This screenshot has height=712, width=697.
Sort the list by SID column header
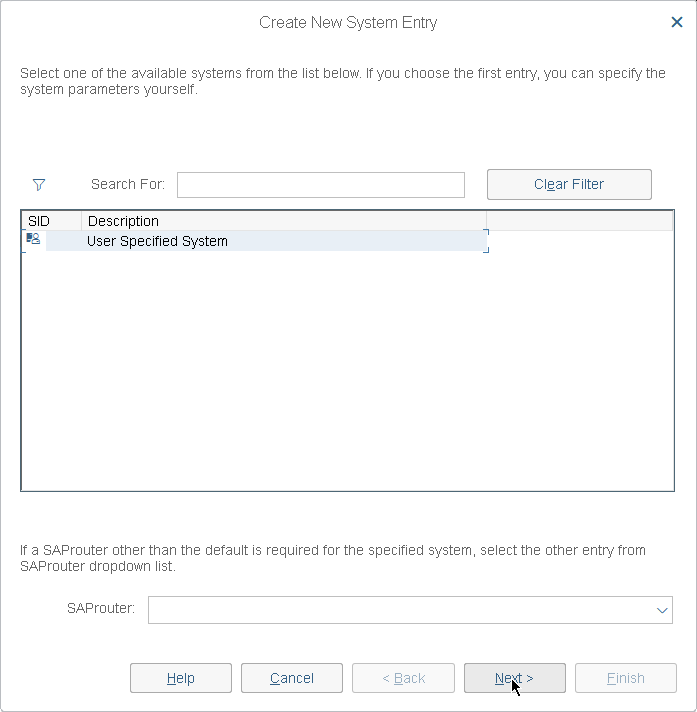click(x=51, y=221)
